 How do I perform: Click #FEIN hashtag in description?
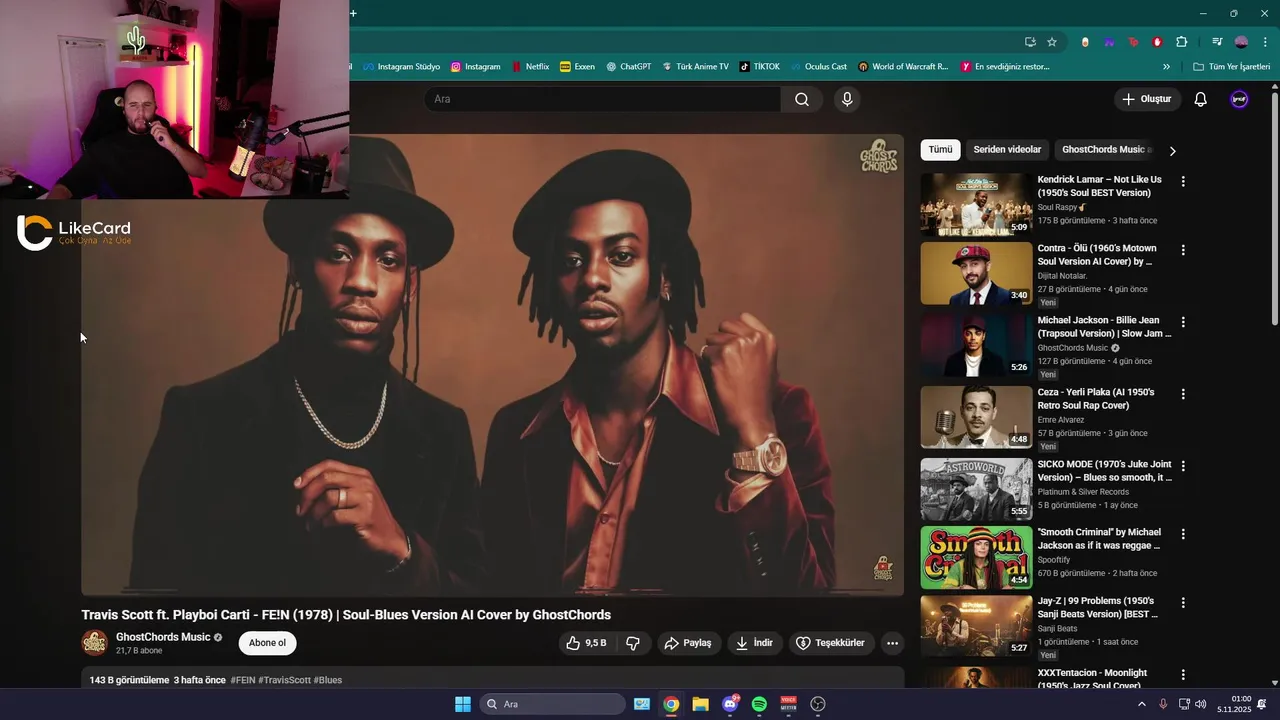pyautogui.click(x=243, y=680)
